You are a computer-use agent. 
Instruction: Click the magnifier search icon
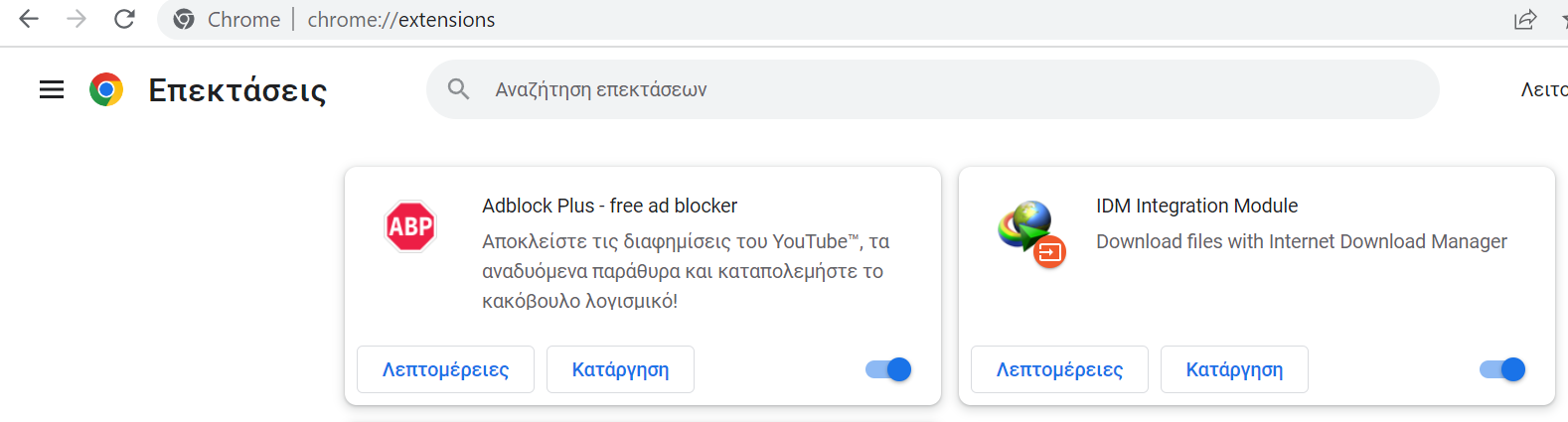(x=458, y=89)
